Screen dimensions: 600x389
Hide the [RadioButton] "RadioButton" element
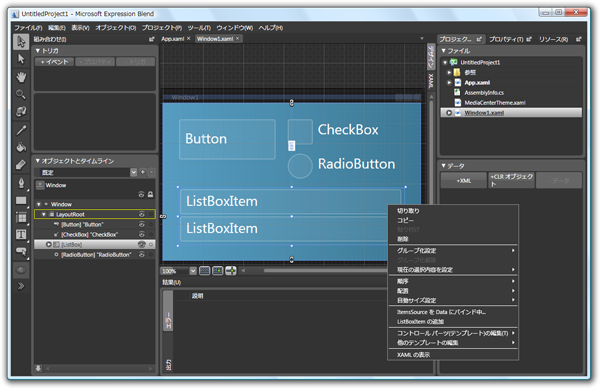point(142,254)
